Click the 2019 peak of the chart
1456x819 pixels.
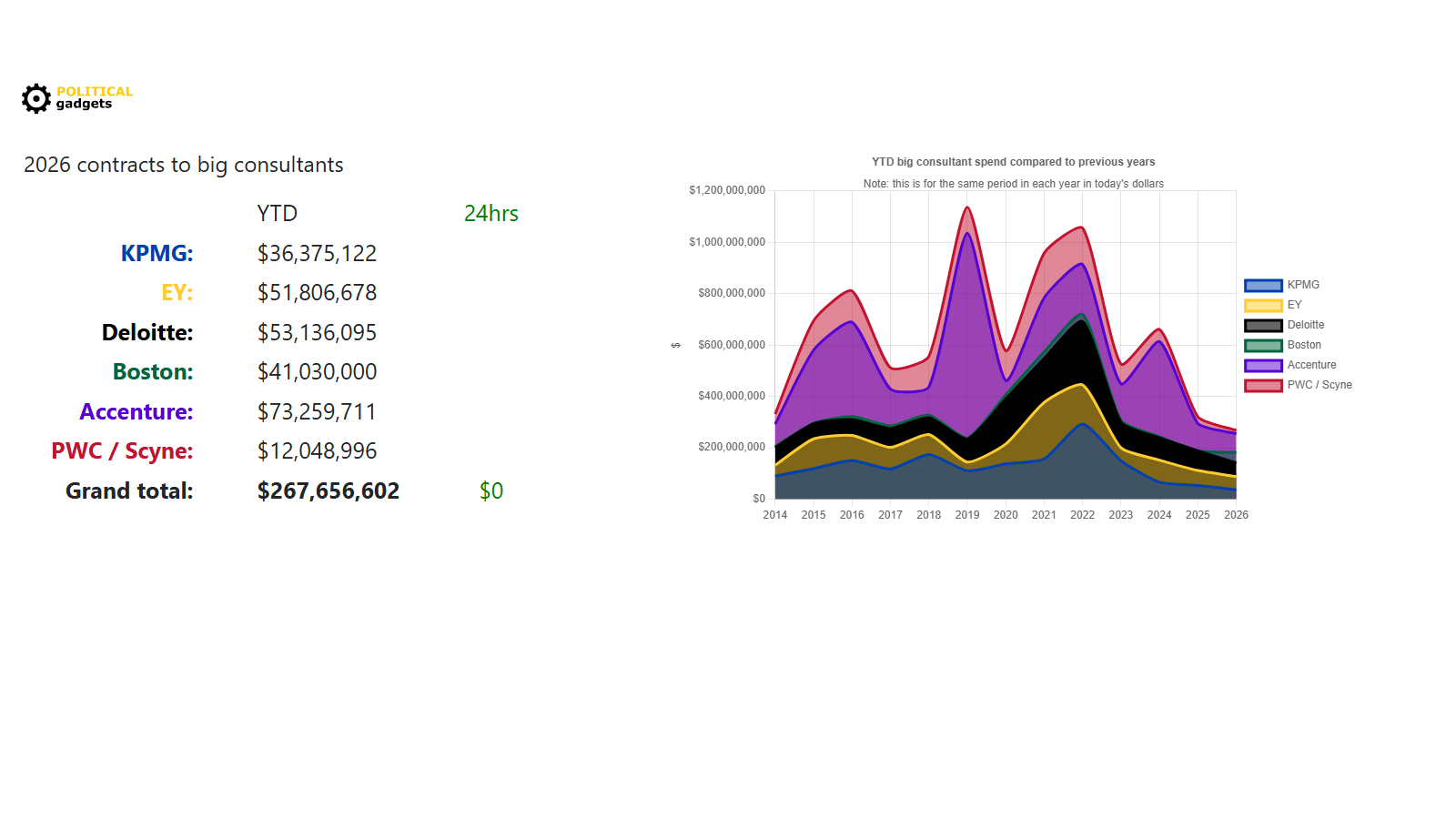(x=967, y=207)
